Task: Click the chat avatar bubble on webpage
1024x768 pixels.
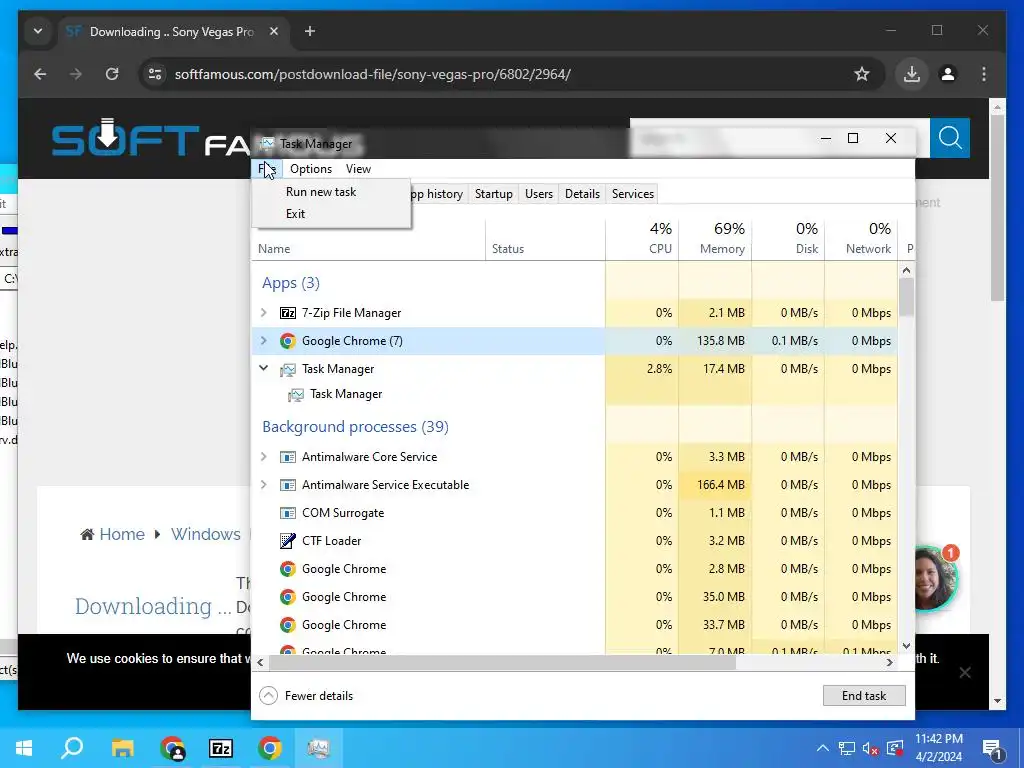Action: (935, 578)
